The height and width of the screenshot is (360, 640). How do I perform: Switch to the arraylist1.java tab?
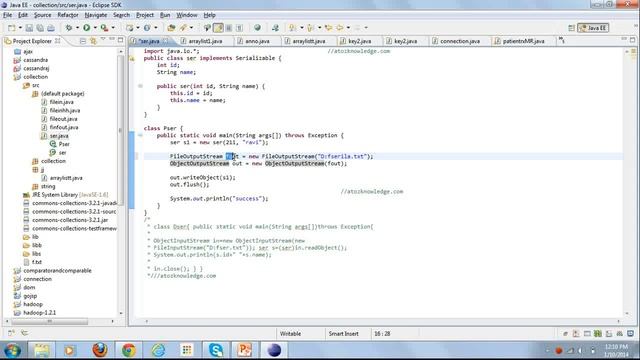coord(205,41)
